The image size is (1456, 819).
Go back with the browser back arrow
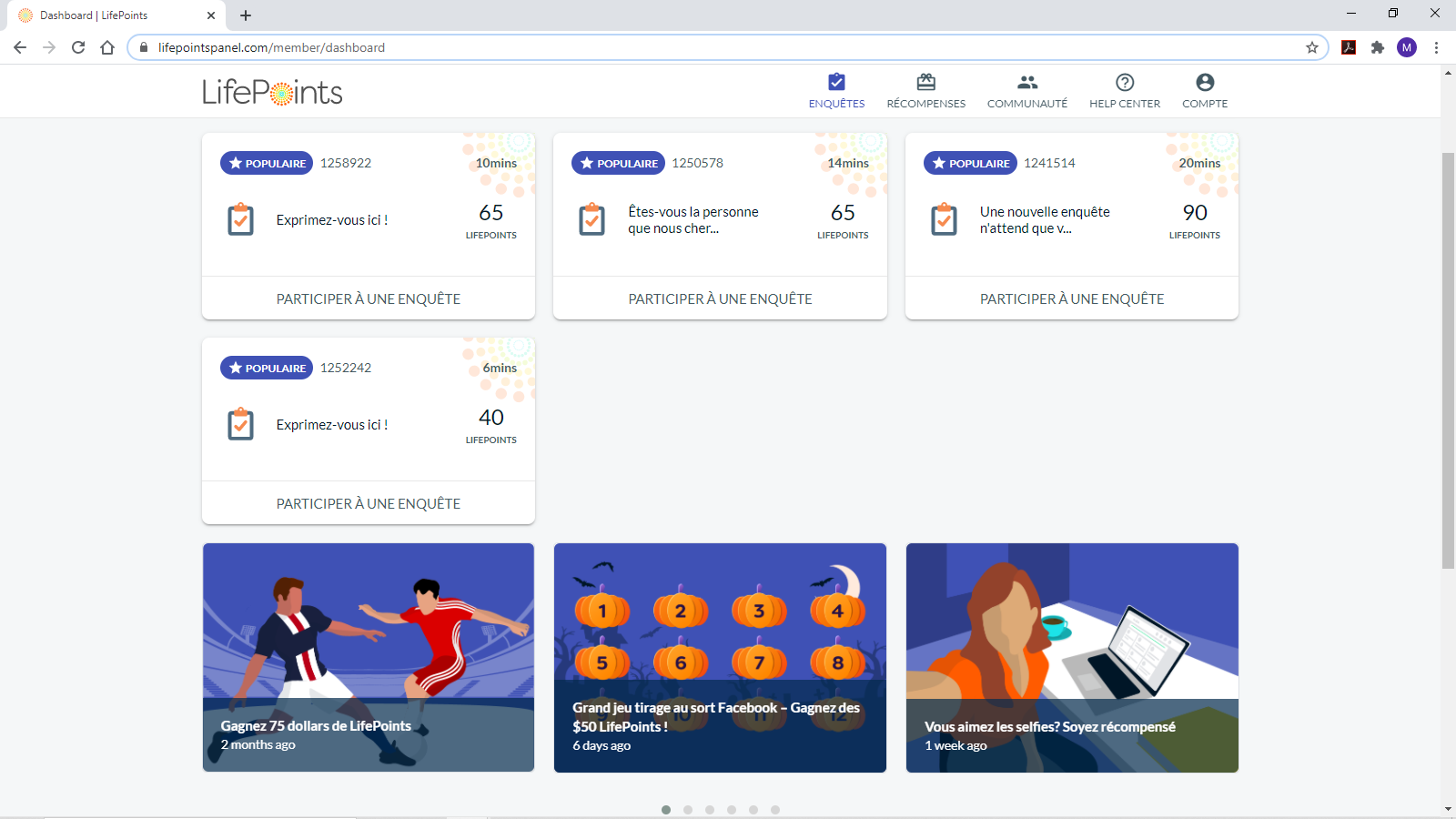coord(20,47)
